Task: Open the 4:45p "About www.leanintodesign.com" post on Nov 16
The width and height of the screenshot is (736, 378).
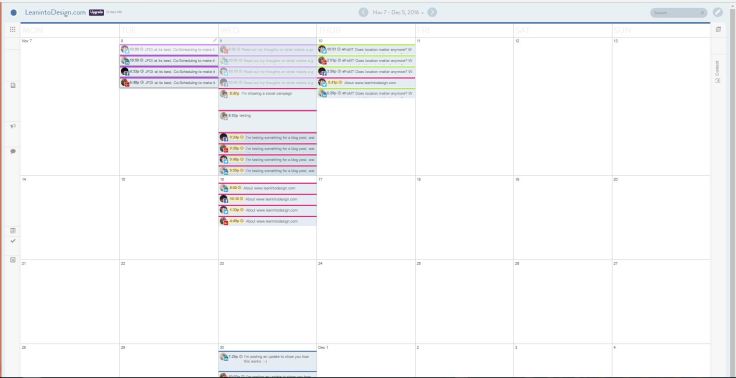Action: (268, 221)
